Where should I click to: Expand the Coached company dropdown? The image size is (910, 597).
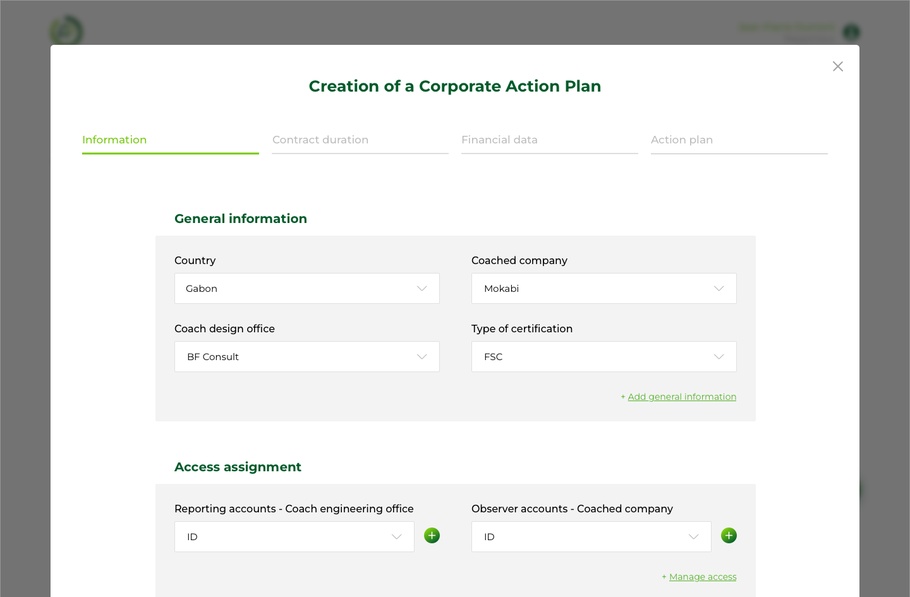[603, 289]
